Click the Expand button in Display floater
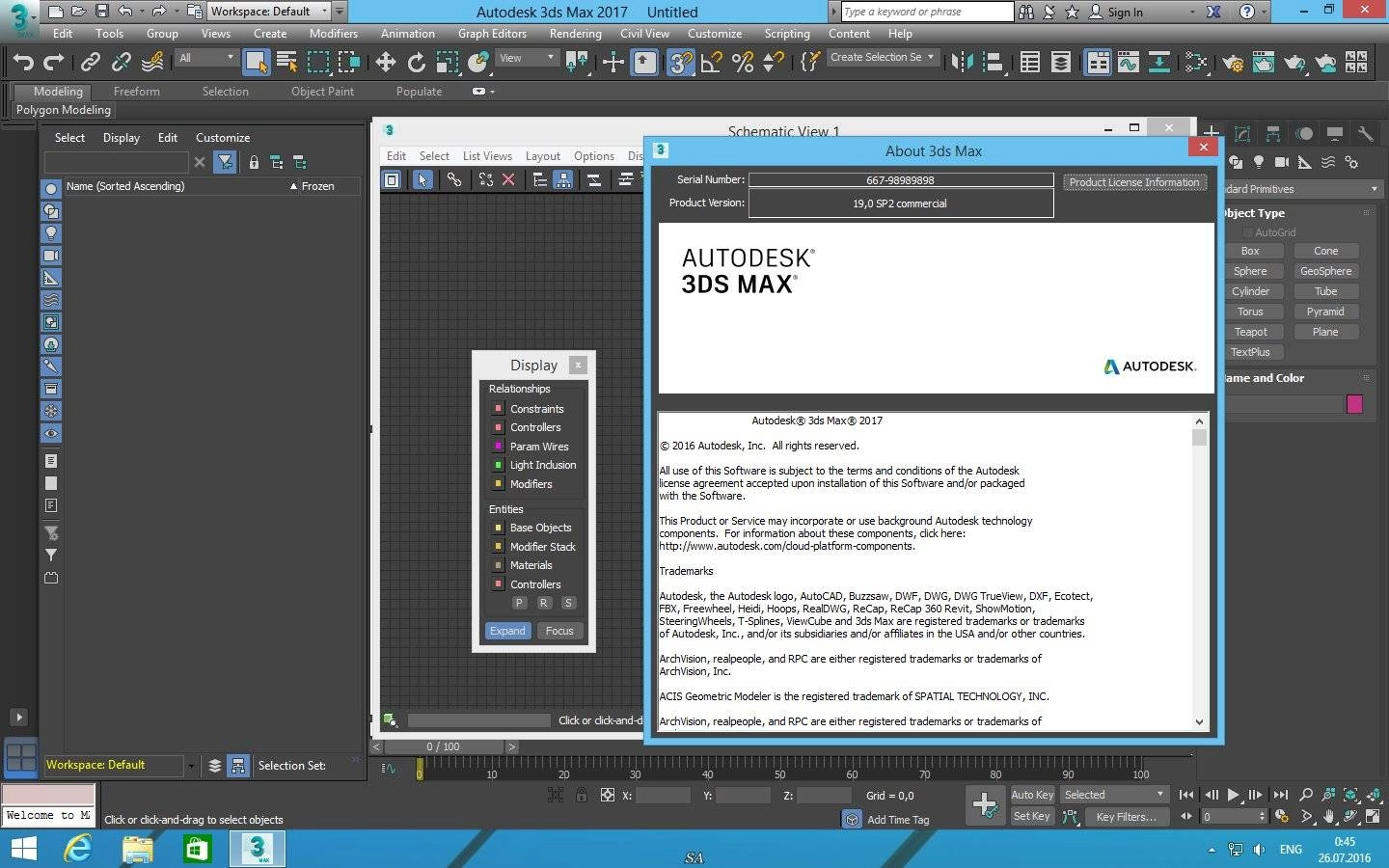 pyautogui.click(x=507, y=631)
